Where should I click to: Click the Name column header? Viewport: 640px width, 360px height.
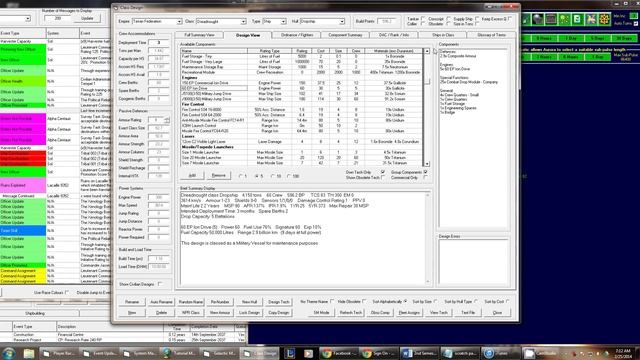[x=214, y=51]
